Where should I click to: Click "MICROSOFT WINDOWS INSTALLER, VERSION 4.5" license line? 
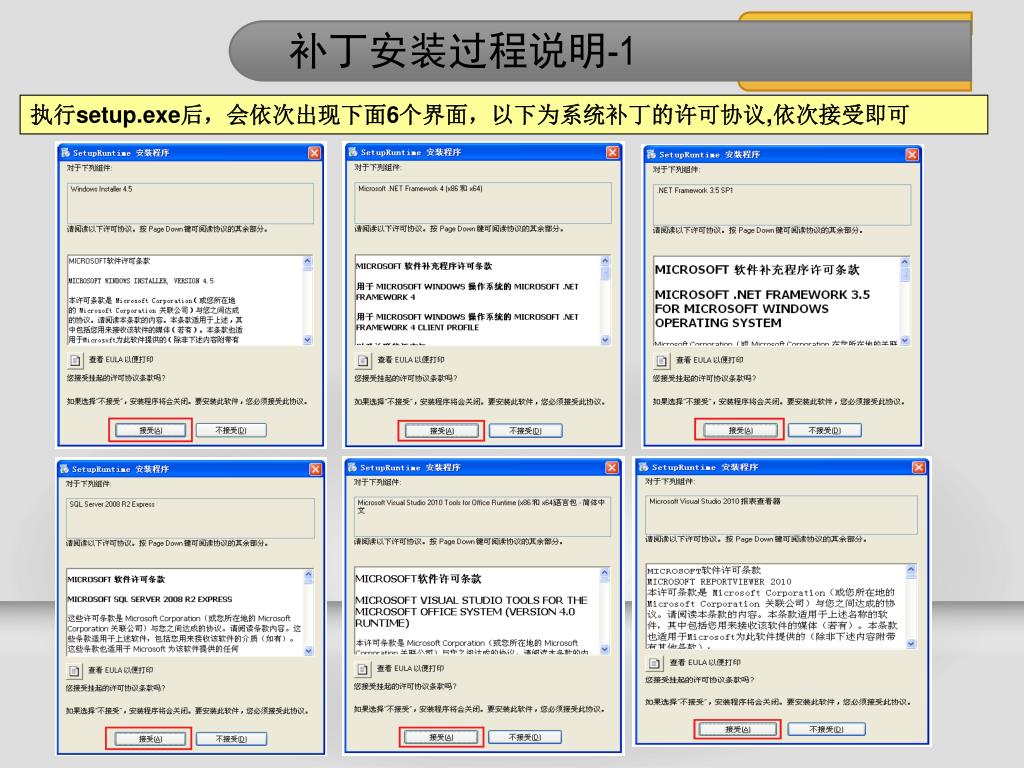pos(141,281)
